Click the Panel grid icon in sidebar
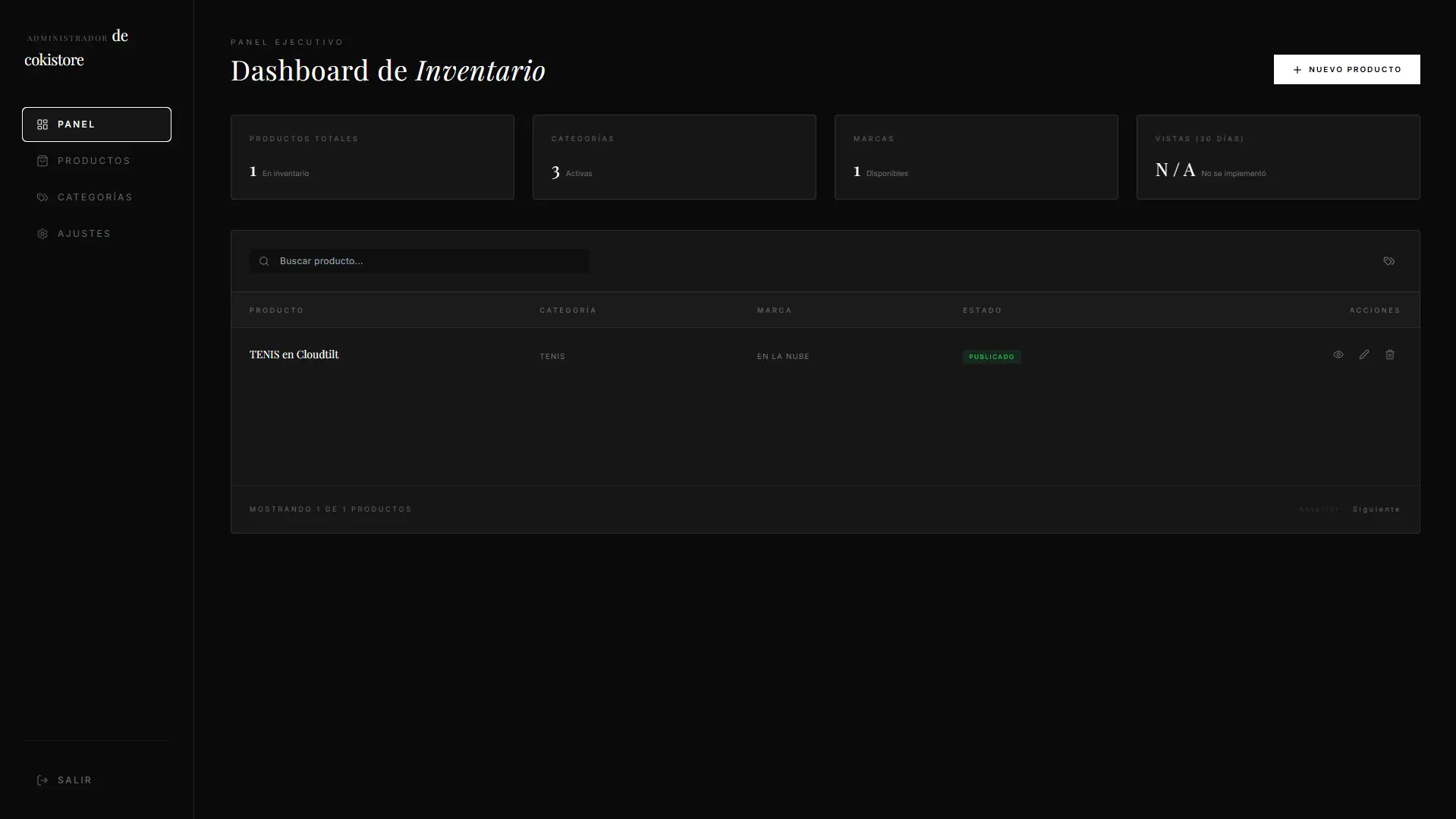 pyautogui.click(x=42, y=124)
